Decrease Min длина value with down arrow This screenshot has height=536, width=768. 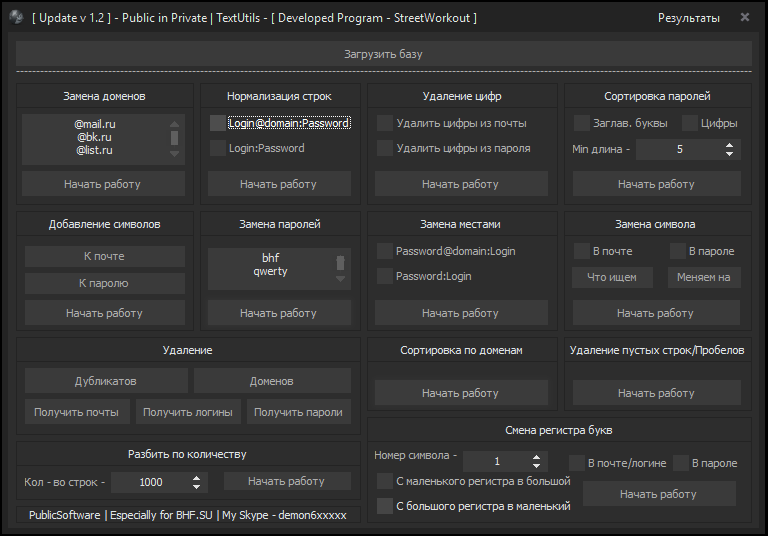pos(729,154)
